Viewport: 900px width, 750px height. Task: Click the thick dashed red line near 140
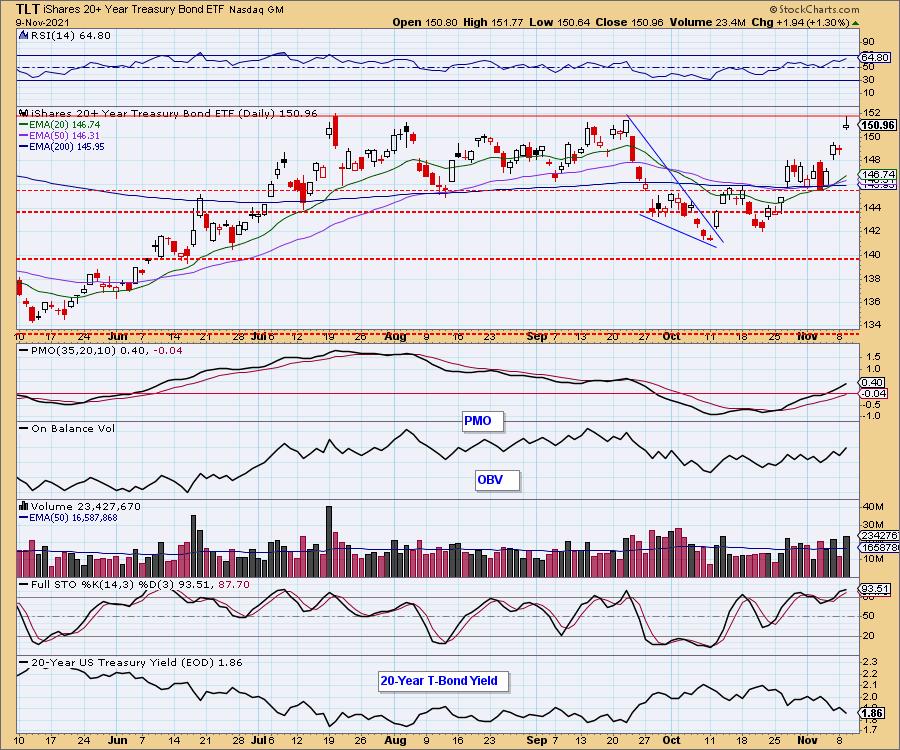tap(438, 259)
